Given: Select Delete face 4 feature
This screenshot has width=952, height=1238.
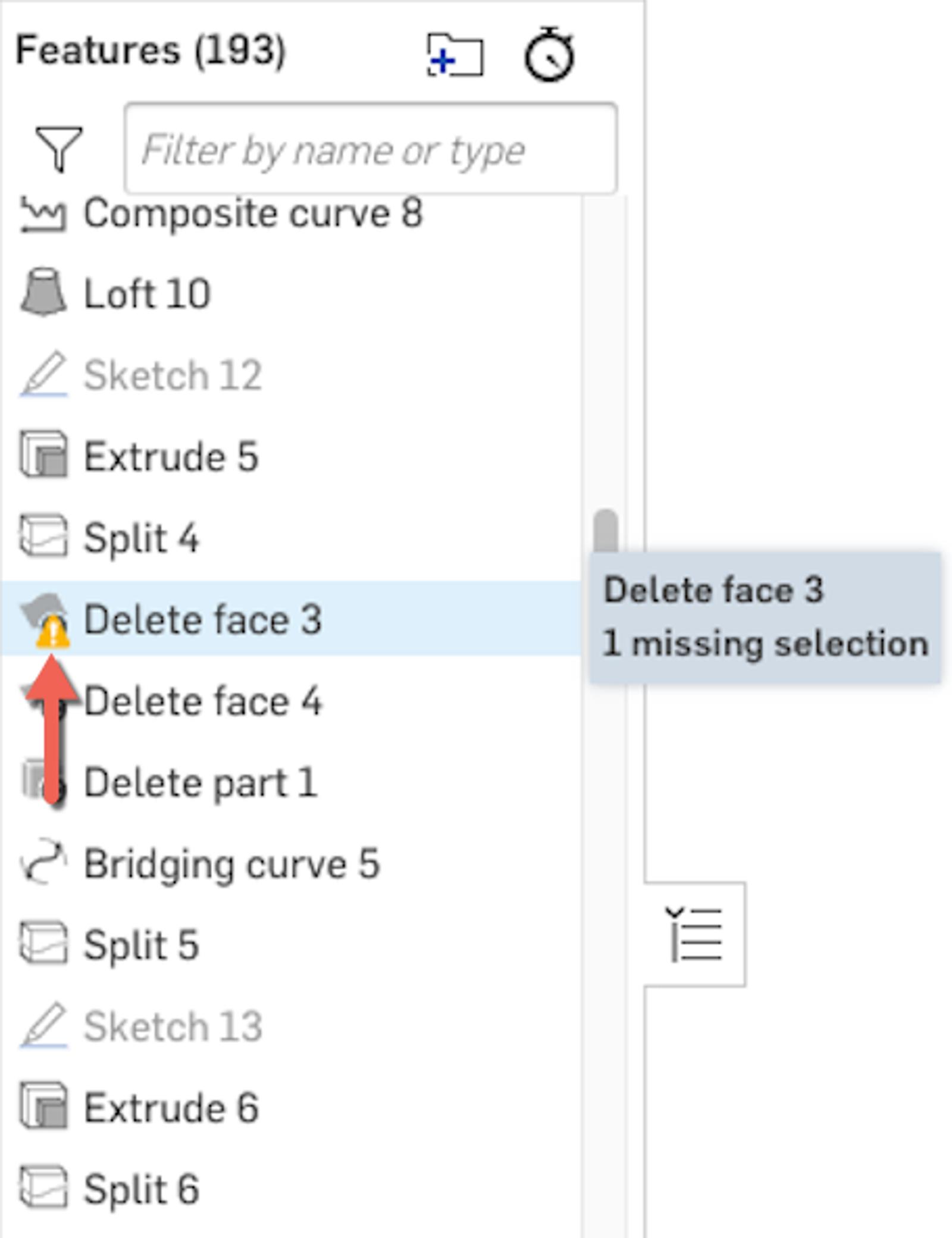Looking at the screenshot, I should tap(202, 701).
